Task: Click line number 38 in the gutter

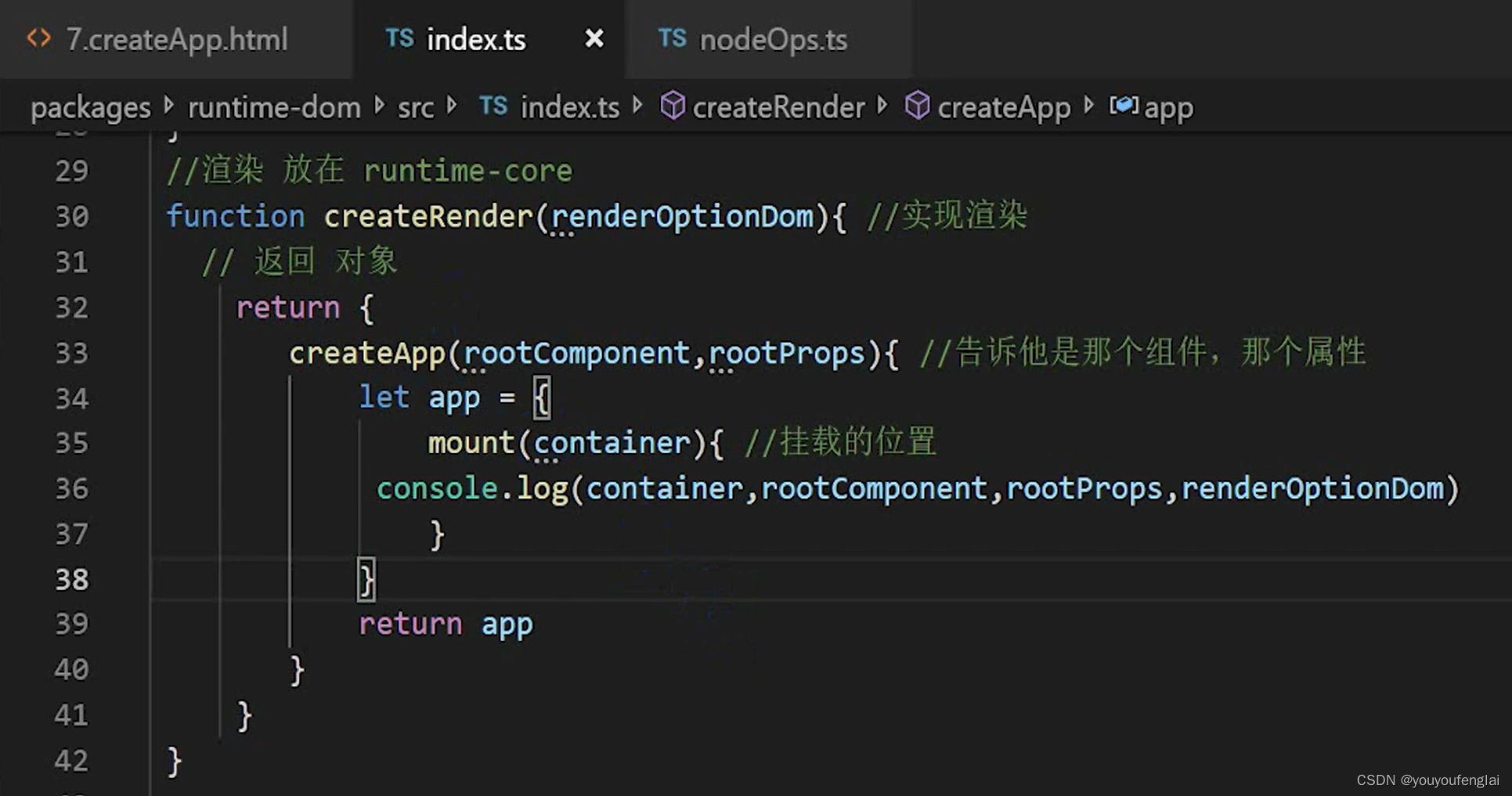Action: 72,579
